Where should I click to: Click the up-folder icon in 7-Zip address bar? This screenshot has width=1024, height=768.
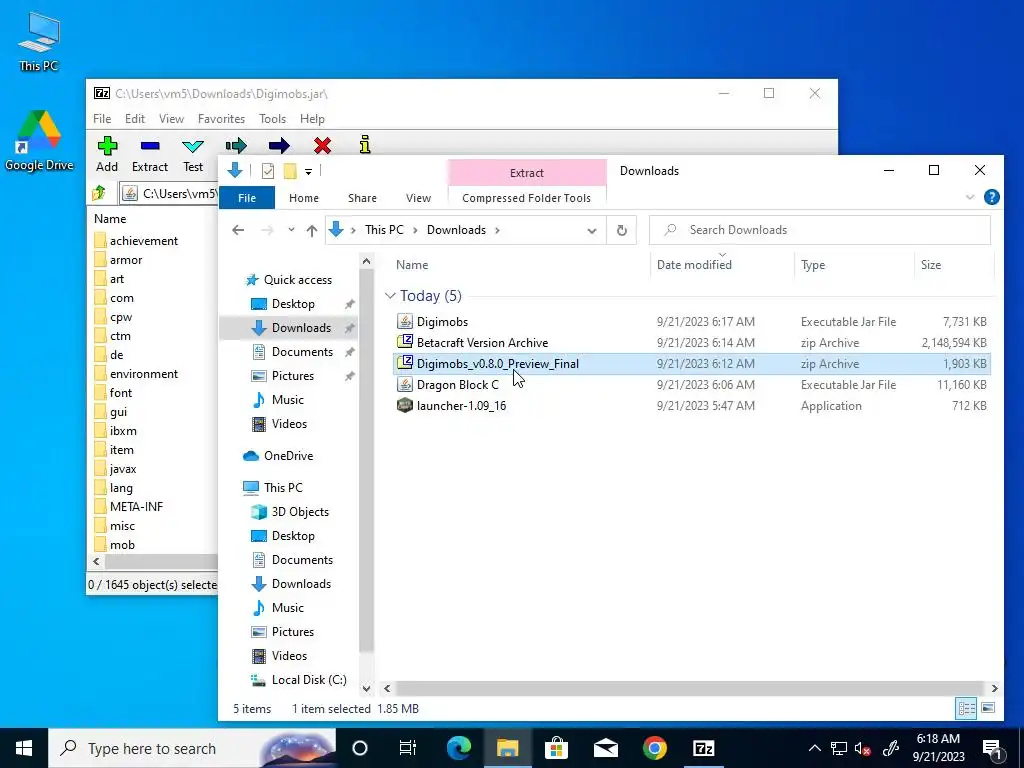(x=99, y=193)
